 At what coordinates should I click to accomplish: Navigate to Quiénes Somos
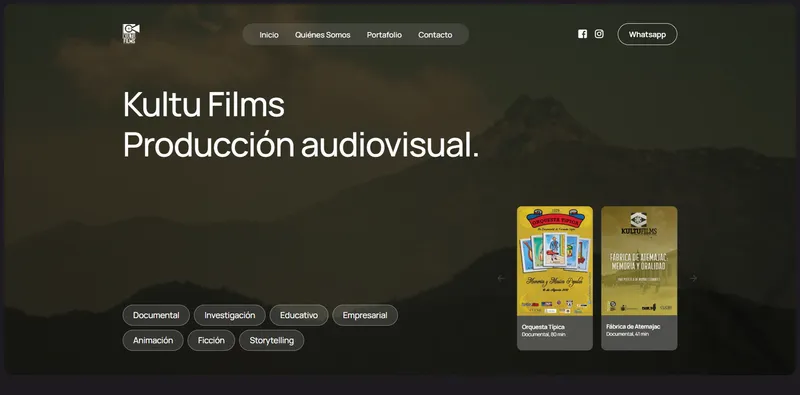[x=322, y=35]
